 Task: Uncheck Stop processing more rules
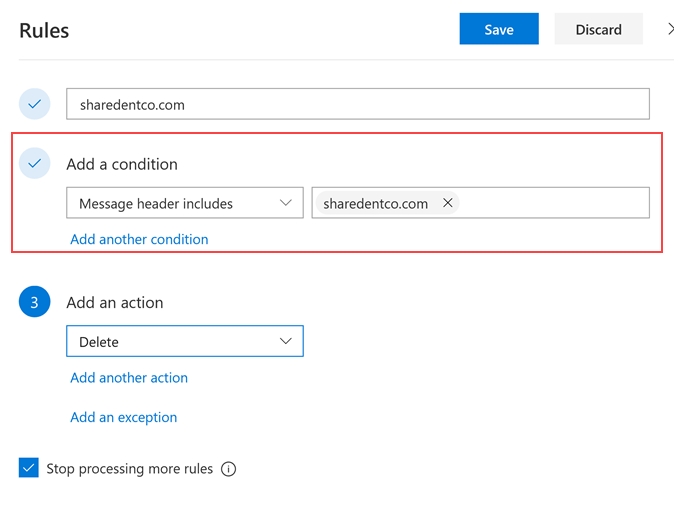[28, 468]
